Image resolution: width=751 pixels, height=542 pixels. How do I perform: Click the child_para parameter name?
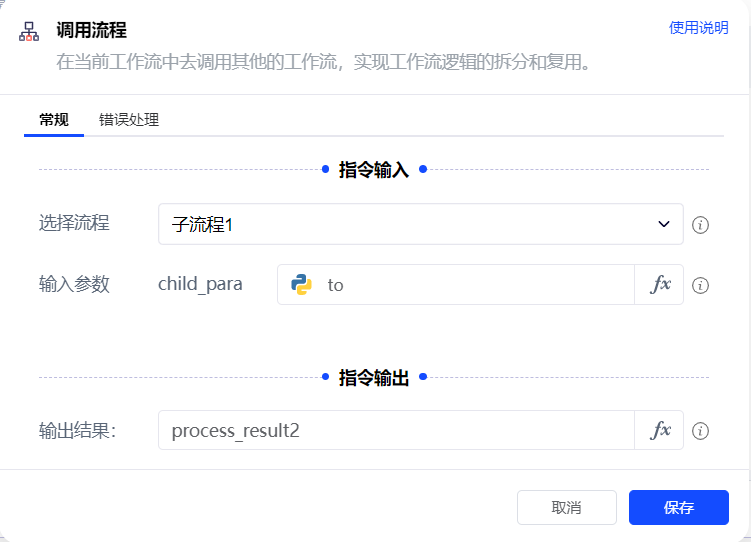pyautogui.click(x=200, y=284)
